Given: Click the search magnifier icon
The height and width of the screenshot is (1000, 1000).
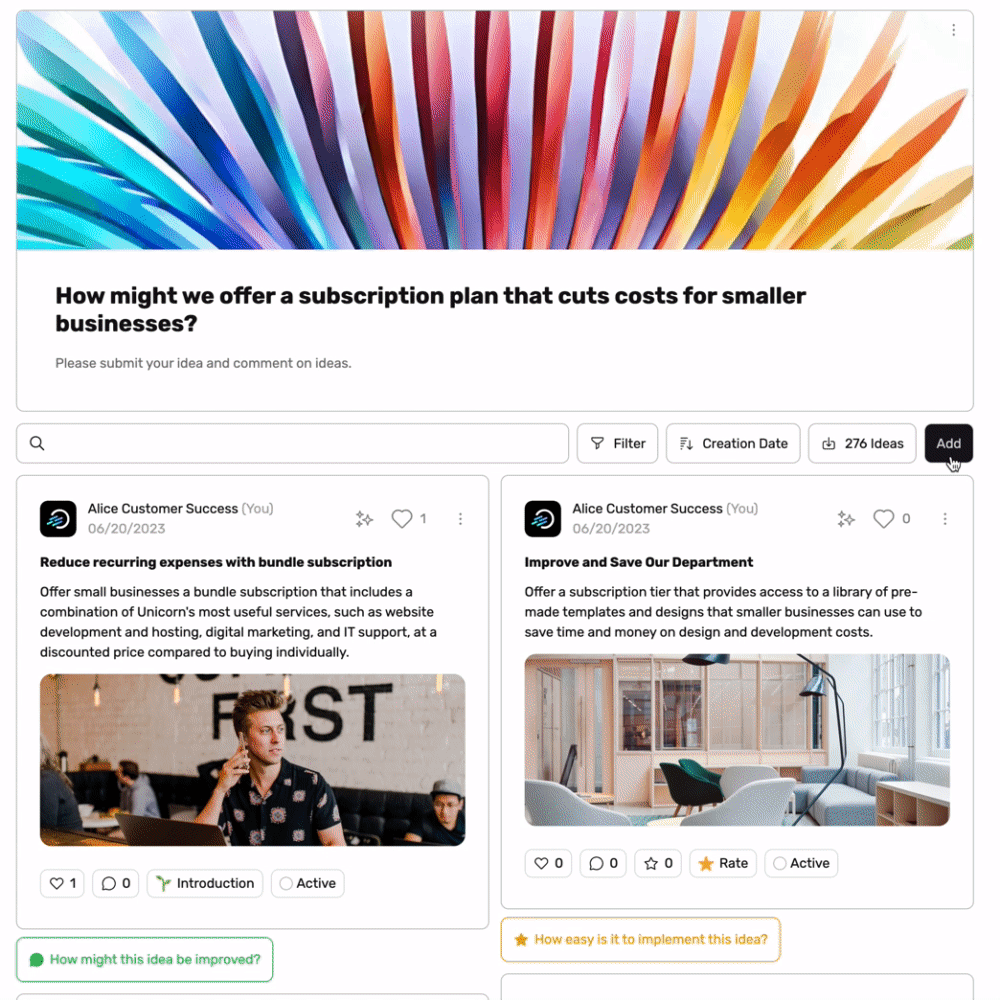Looking at the screenshot, I should pos(37,443).
